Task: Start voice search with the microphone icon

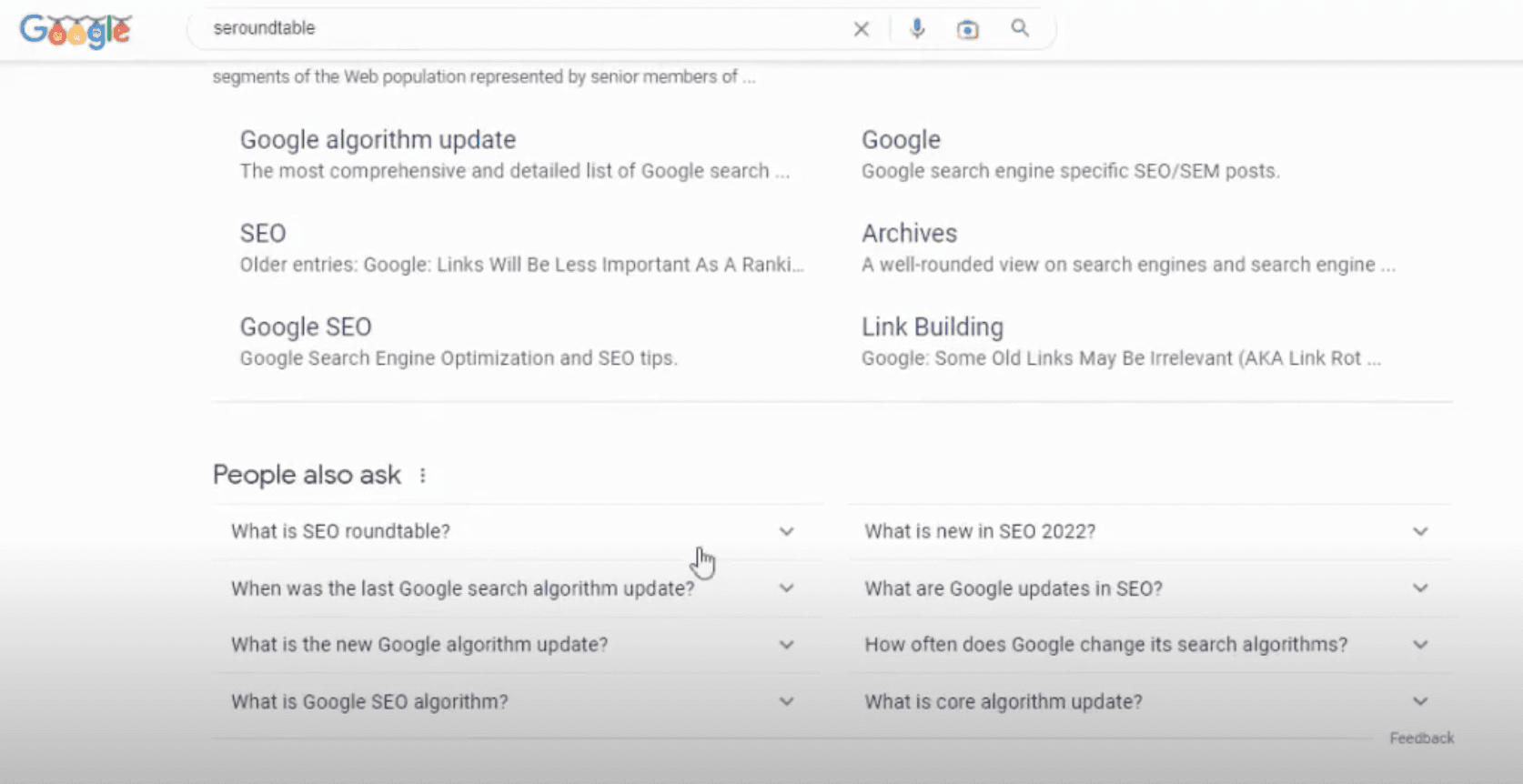Action: (x=917, y=29)
